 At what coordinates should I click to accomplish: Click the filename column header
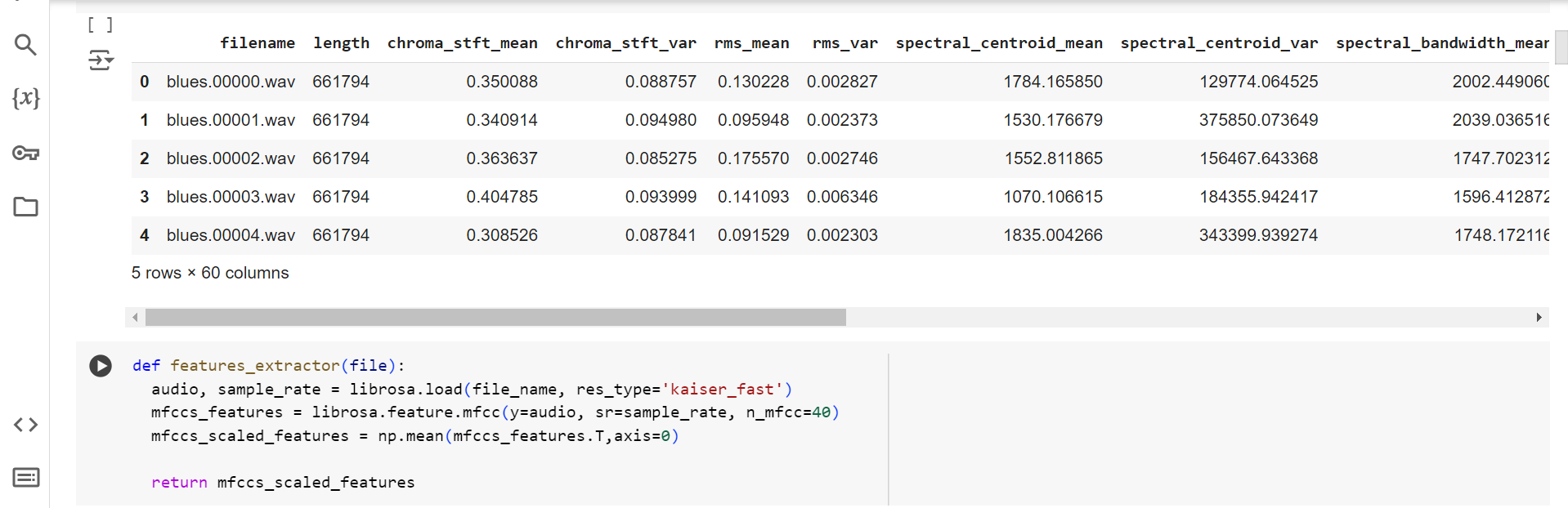(x=257, y=43)
